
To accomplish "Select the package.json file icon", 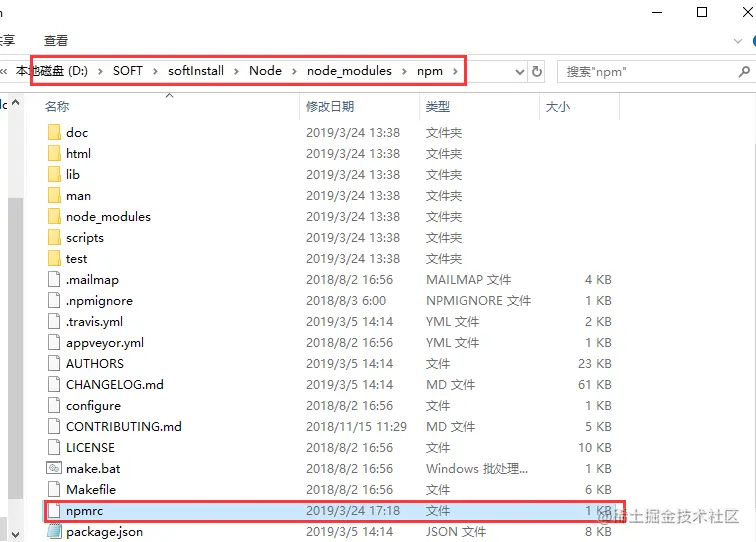I will 54,531.
